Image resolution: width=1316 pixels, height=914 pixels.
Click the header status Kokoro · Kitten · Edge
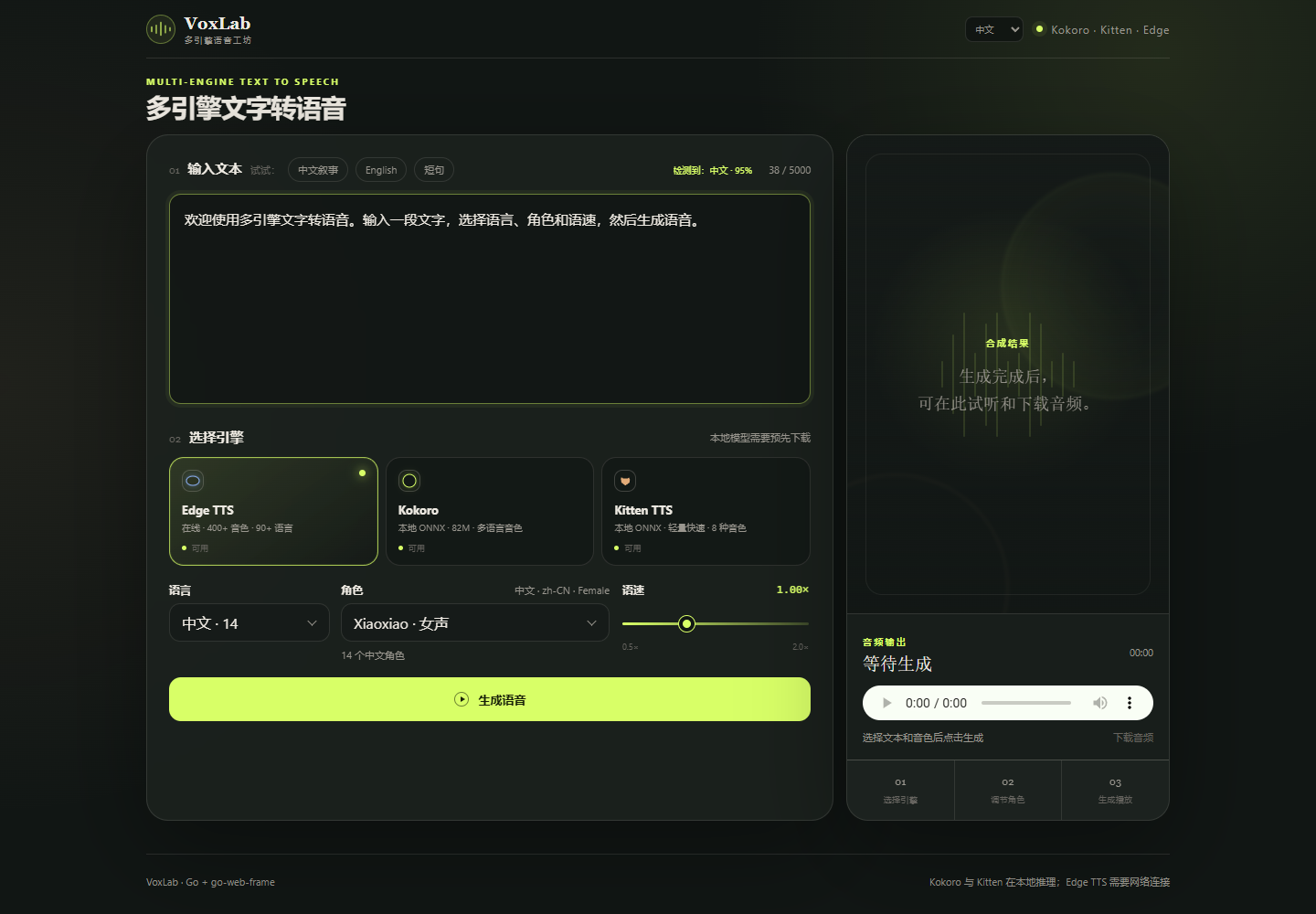pyautogui.click(x=1110, y=30)
